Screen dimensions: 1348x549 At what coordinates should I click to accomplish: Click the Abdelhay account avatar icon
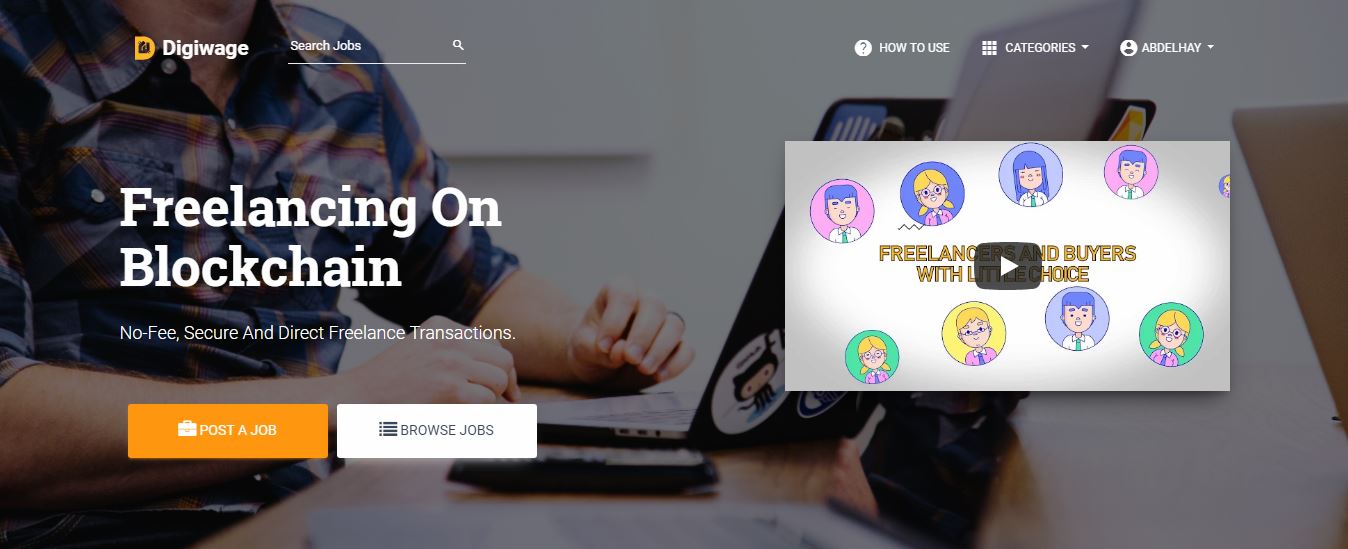tap(1129, 48)
